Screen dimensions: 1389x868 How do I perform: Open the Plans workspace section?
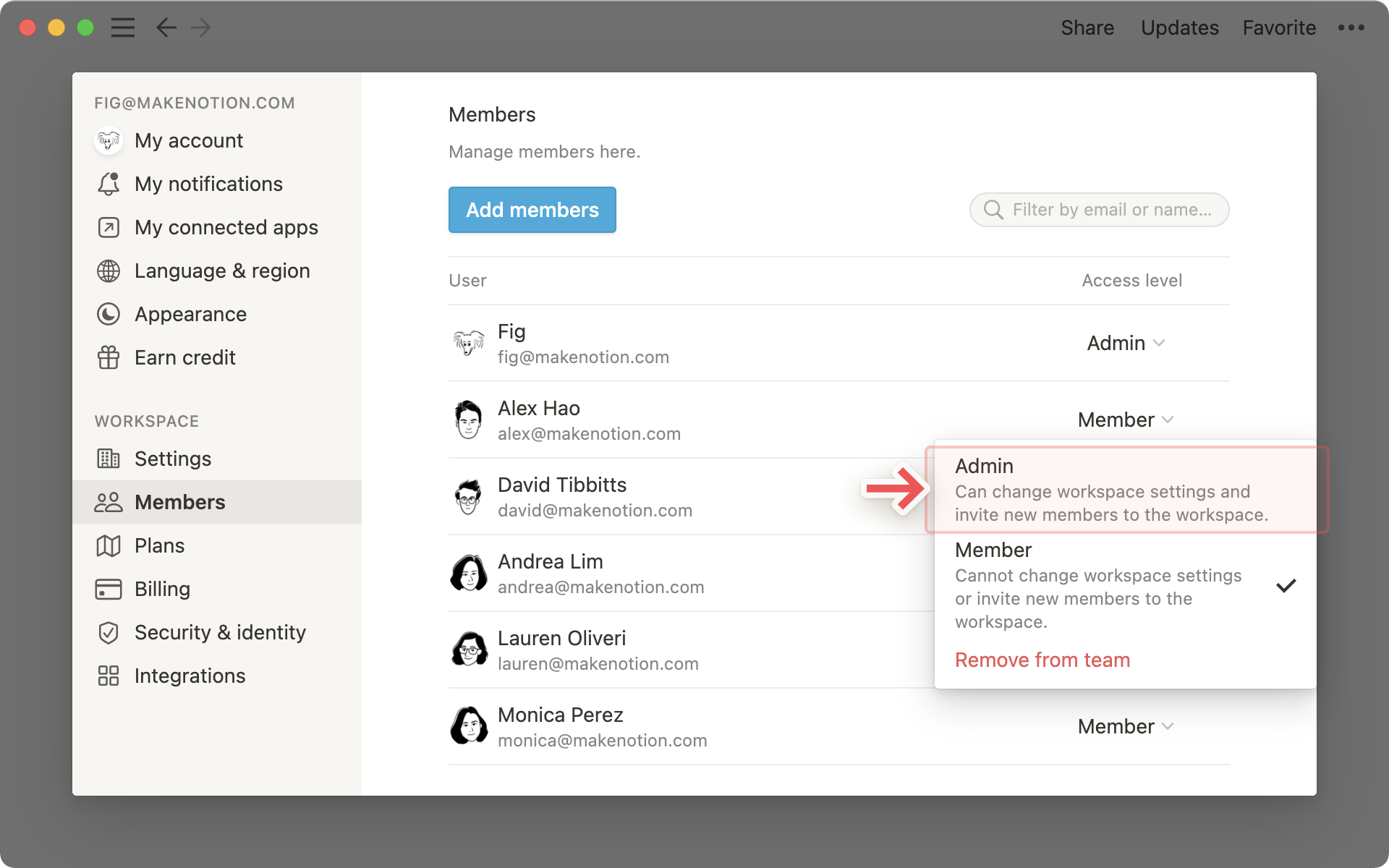pos(159,545)
